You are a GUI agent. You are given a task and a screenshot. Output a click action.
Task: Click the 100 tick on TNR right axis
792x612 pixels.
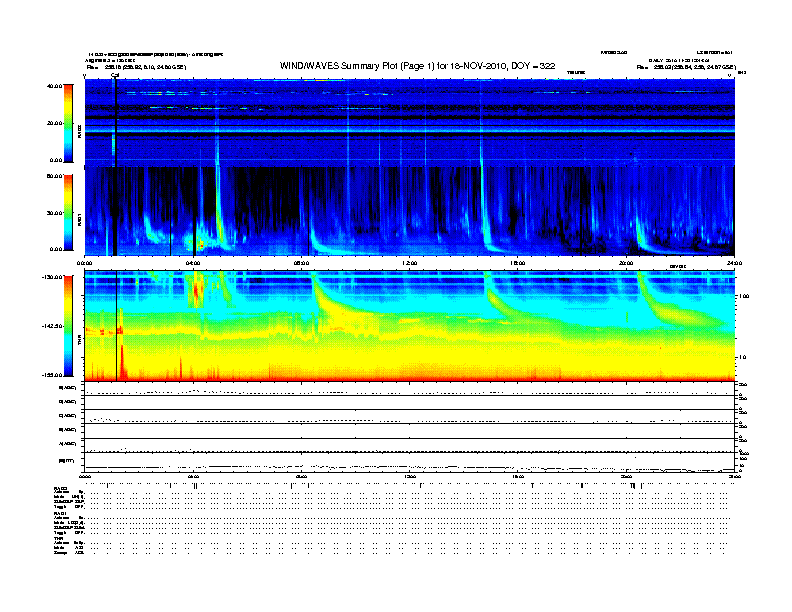744,296
